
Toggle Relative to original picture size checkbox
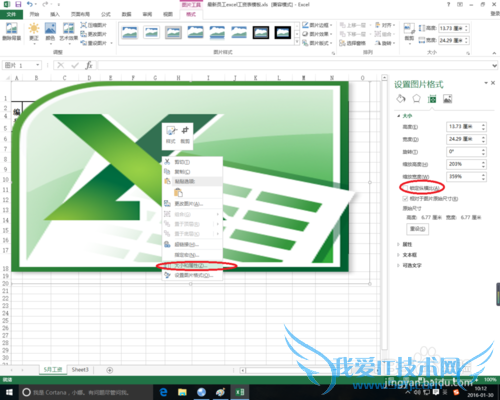(x=405, y=199)
